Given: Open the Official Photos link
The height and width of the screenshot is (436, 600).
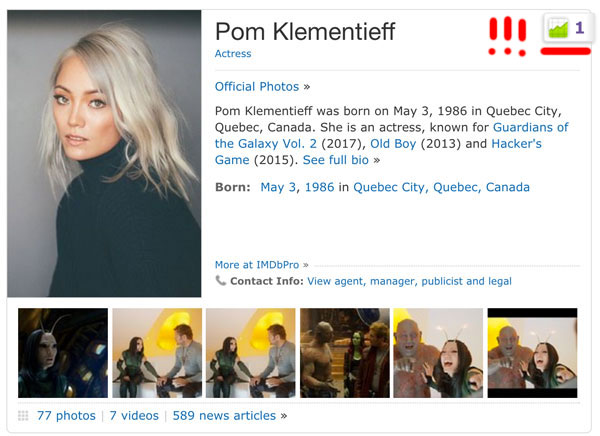Looking at the screenshot, I should (257, 86).
